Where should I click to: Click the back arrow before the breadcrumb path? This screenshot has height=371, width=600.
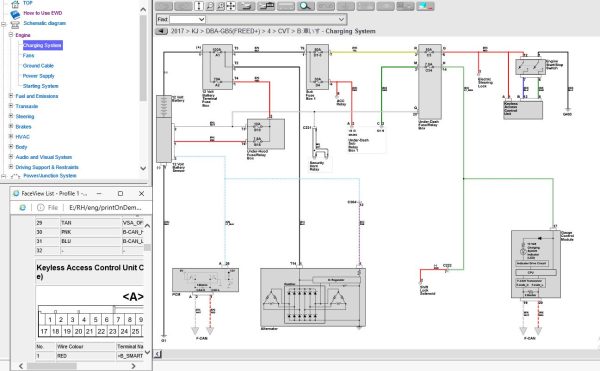coord(161,31)
